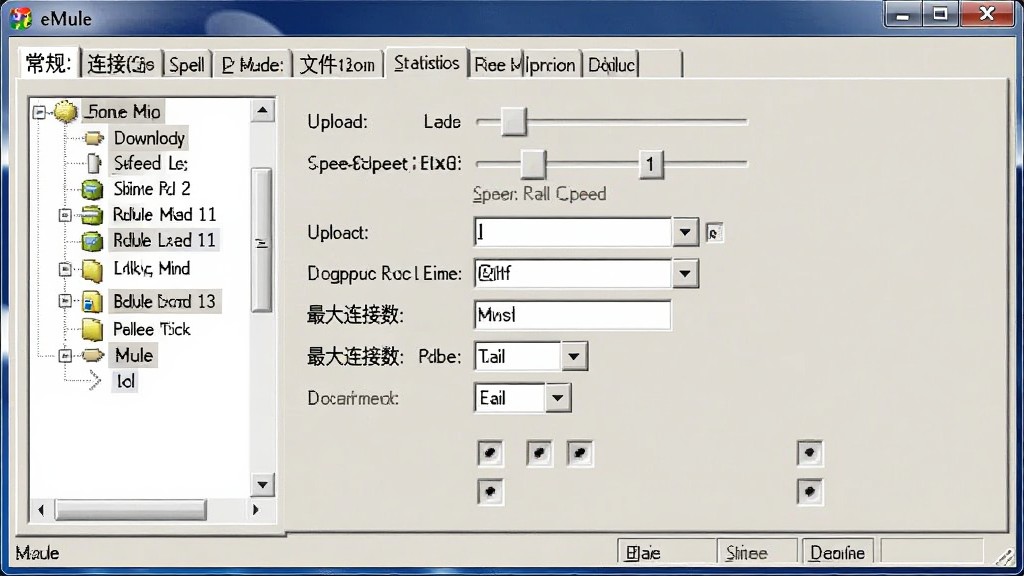Viewport: 1024px width, 576px height.
Task: Click the gear icon beside Sone Mio
Action: [x=65, y=112]
